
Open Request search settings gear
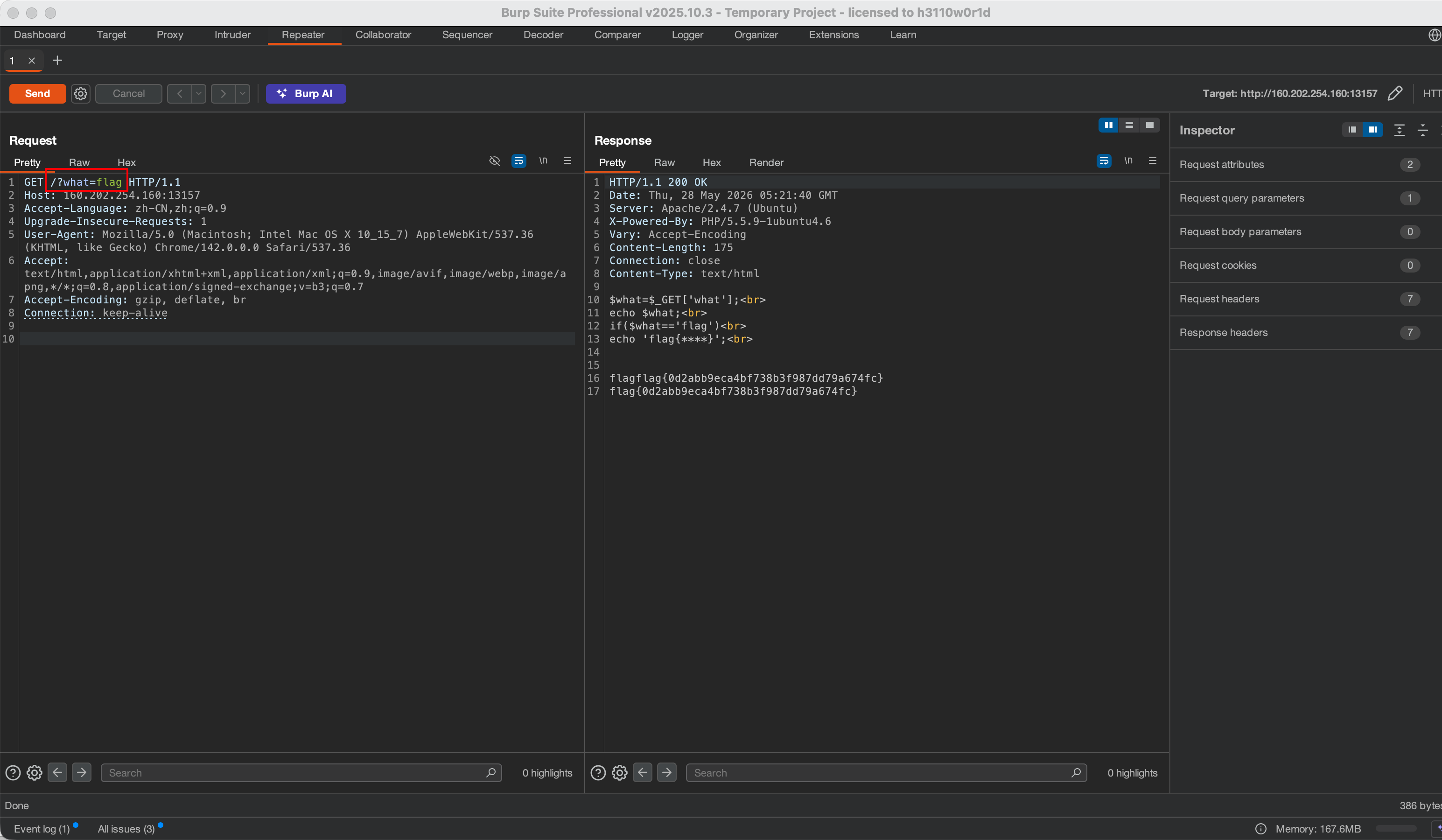(35, 772)
